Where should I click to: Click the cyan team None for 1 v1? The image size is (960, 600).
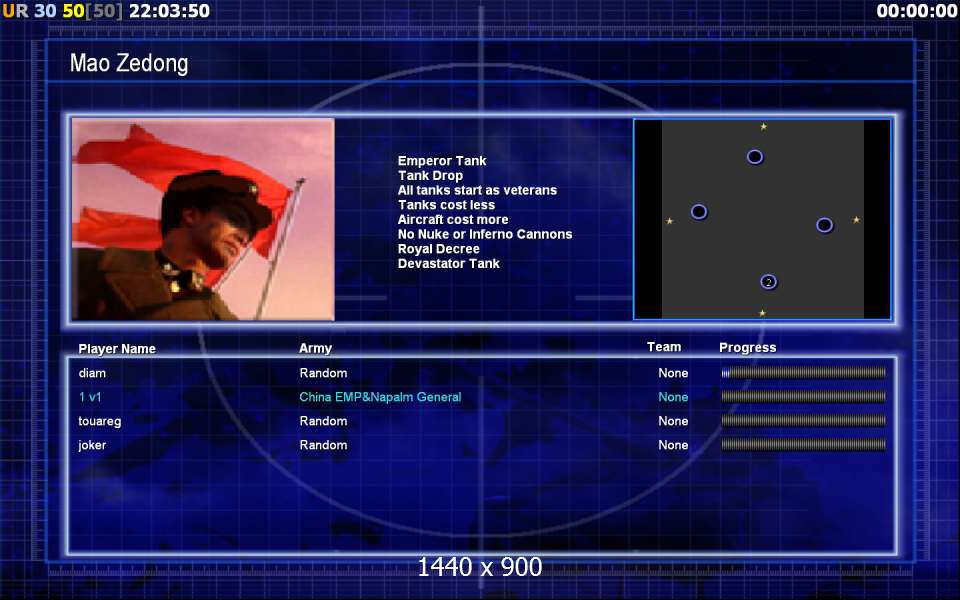tap(673, 397)
